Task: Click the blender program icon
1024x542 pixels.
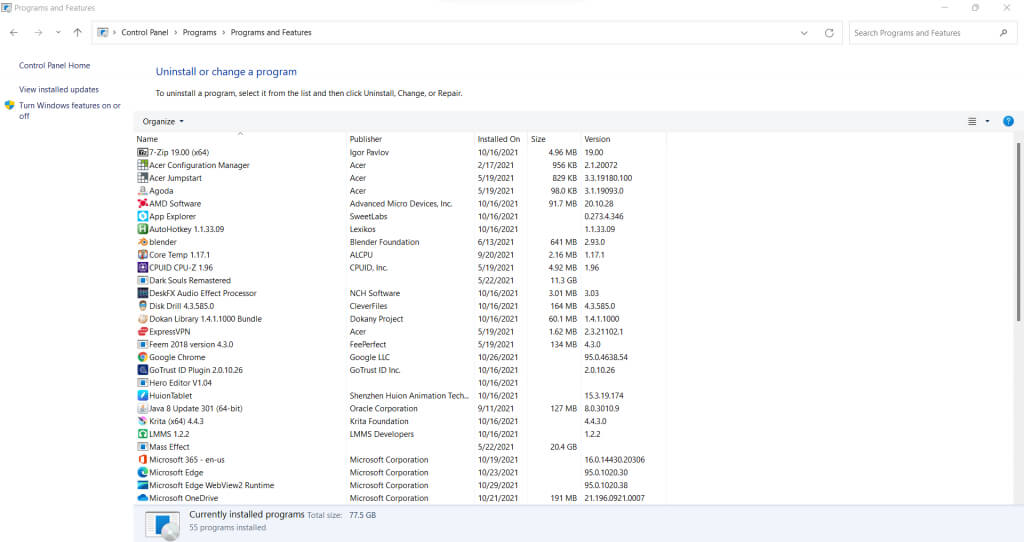Action: click(142, 242)
